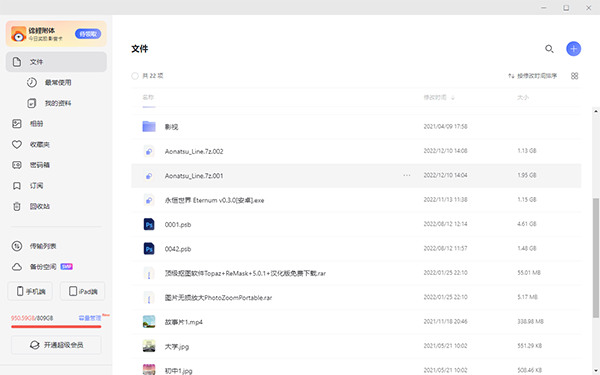
Task: Open the sort by modified time dropdown
Action: (532, 76)
